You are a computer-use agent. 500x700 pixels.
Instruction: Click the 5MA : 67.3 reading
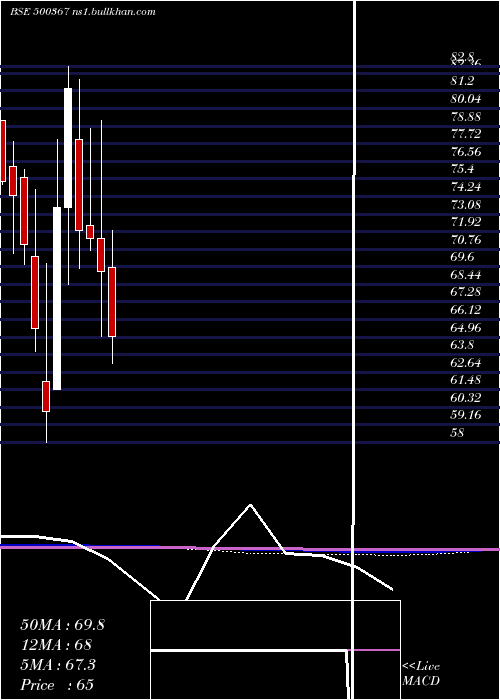[x=58, y=665]
